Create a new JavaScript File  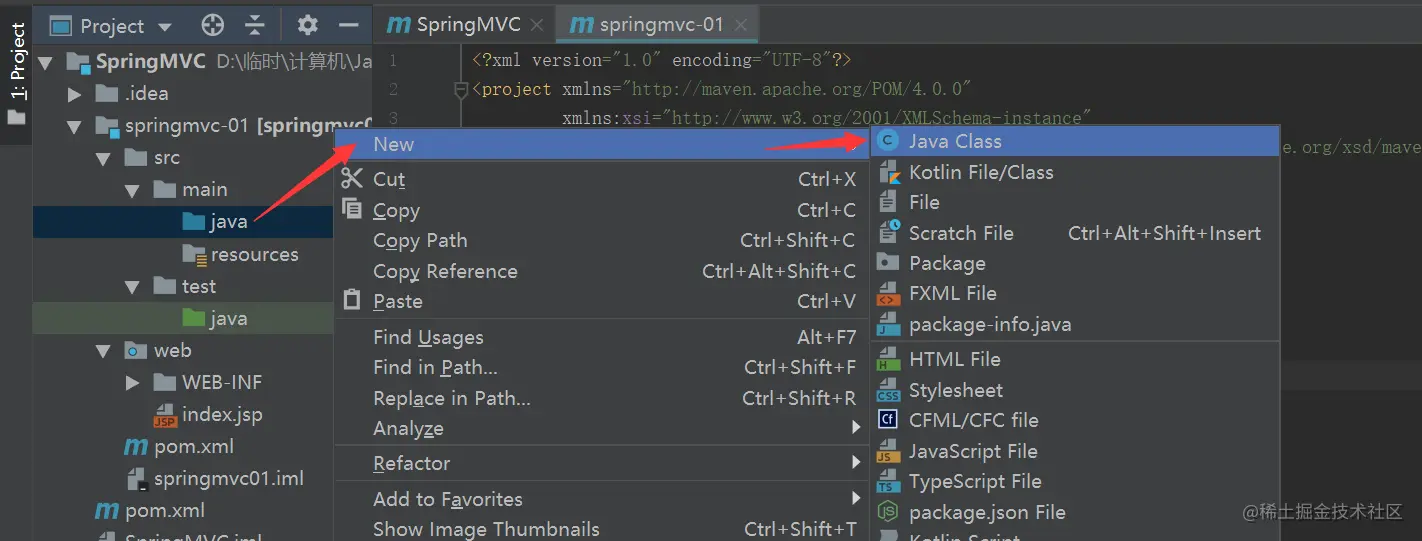[x=1075, y=451]
